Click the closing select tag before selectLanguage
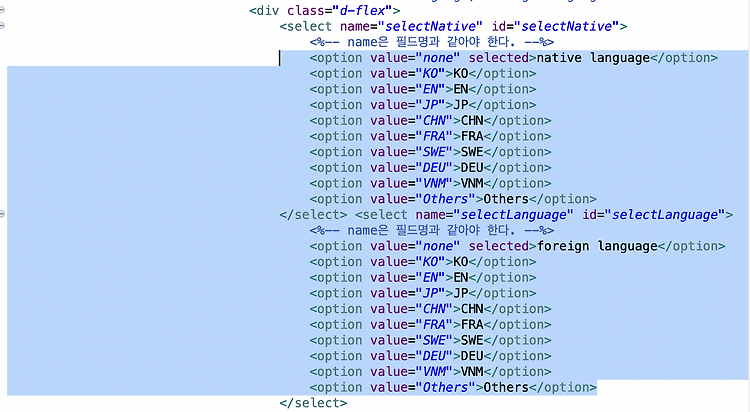The width and height of the screenshot is (750, 412). tap(313, 214)
